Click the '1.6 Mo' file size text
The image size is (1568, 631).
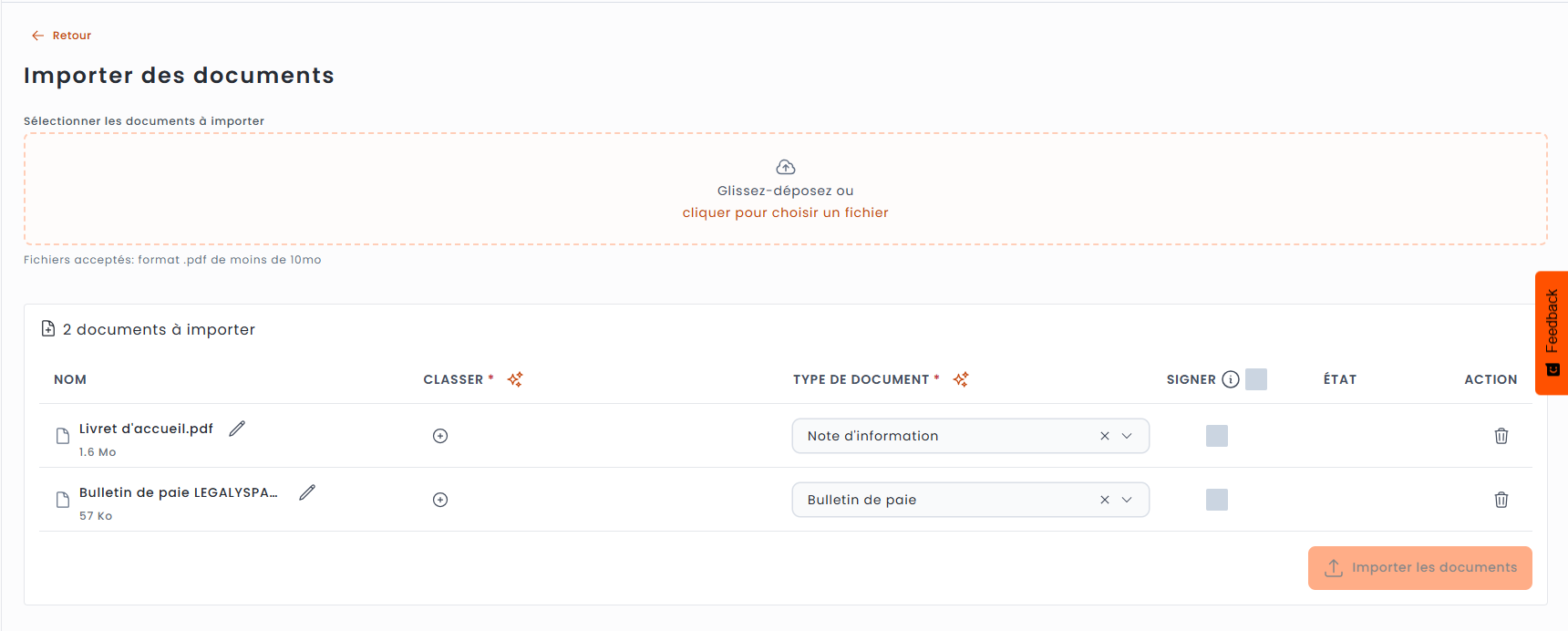98,452
